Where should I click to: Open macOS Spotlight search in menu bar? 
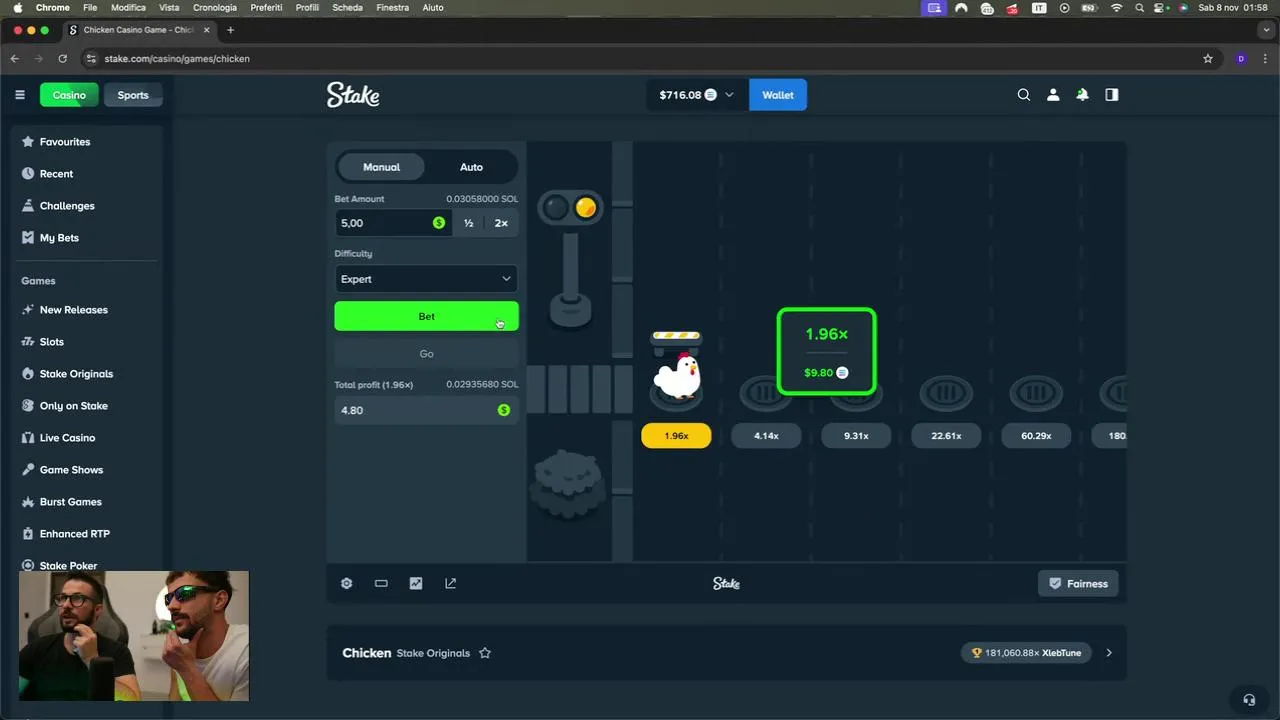[x=1140, y=7]
